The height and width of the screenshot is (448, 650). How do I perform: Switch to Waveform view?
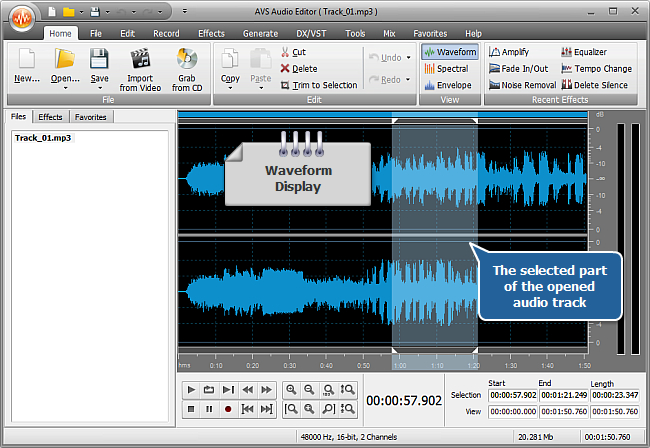pyautogui.click(x=450, y=52)
